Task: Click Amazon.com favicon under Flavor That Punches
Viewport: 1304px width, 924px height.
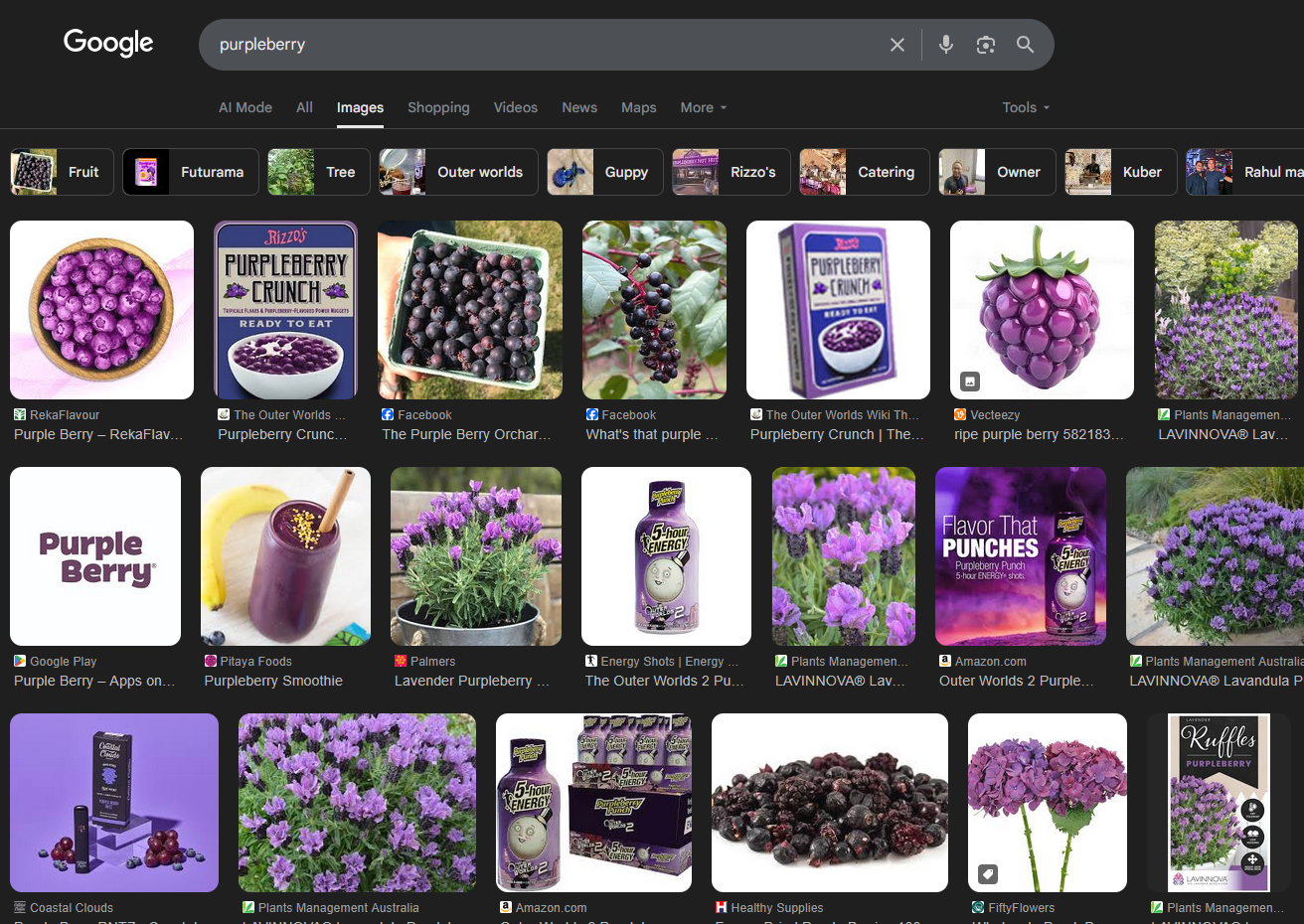Action: 945,661
